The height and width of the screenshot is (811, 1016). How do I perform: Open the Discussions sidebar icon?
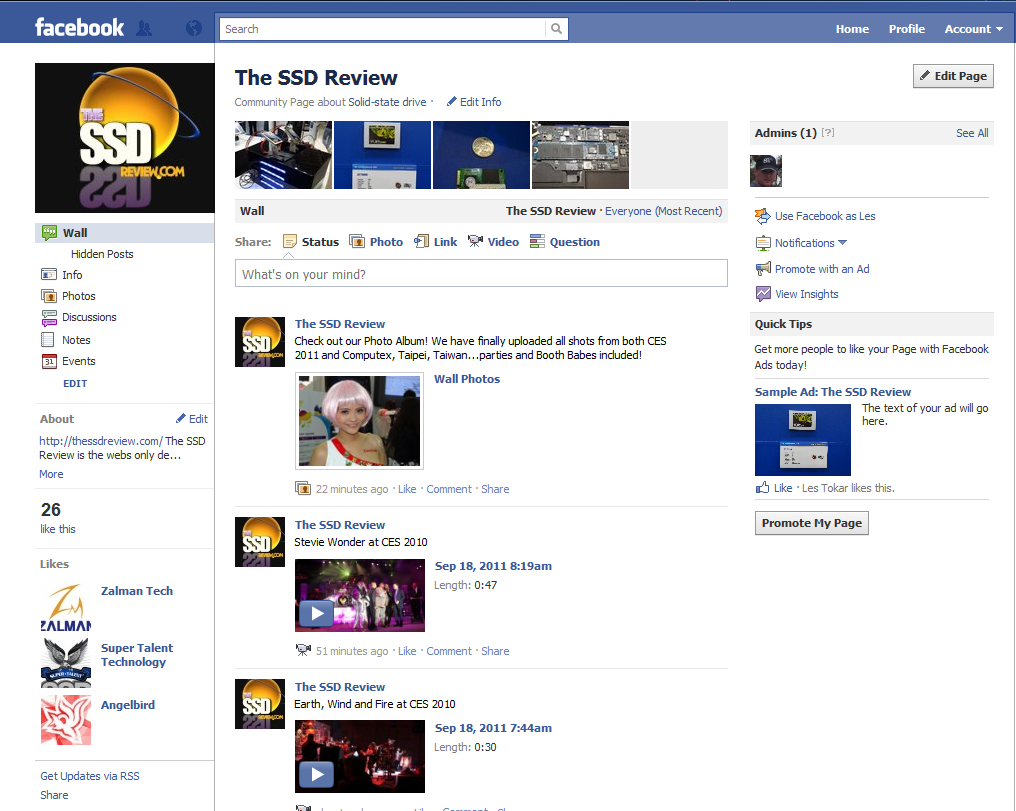(x=47, y=317)
